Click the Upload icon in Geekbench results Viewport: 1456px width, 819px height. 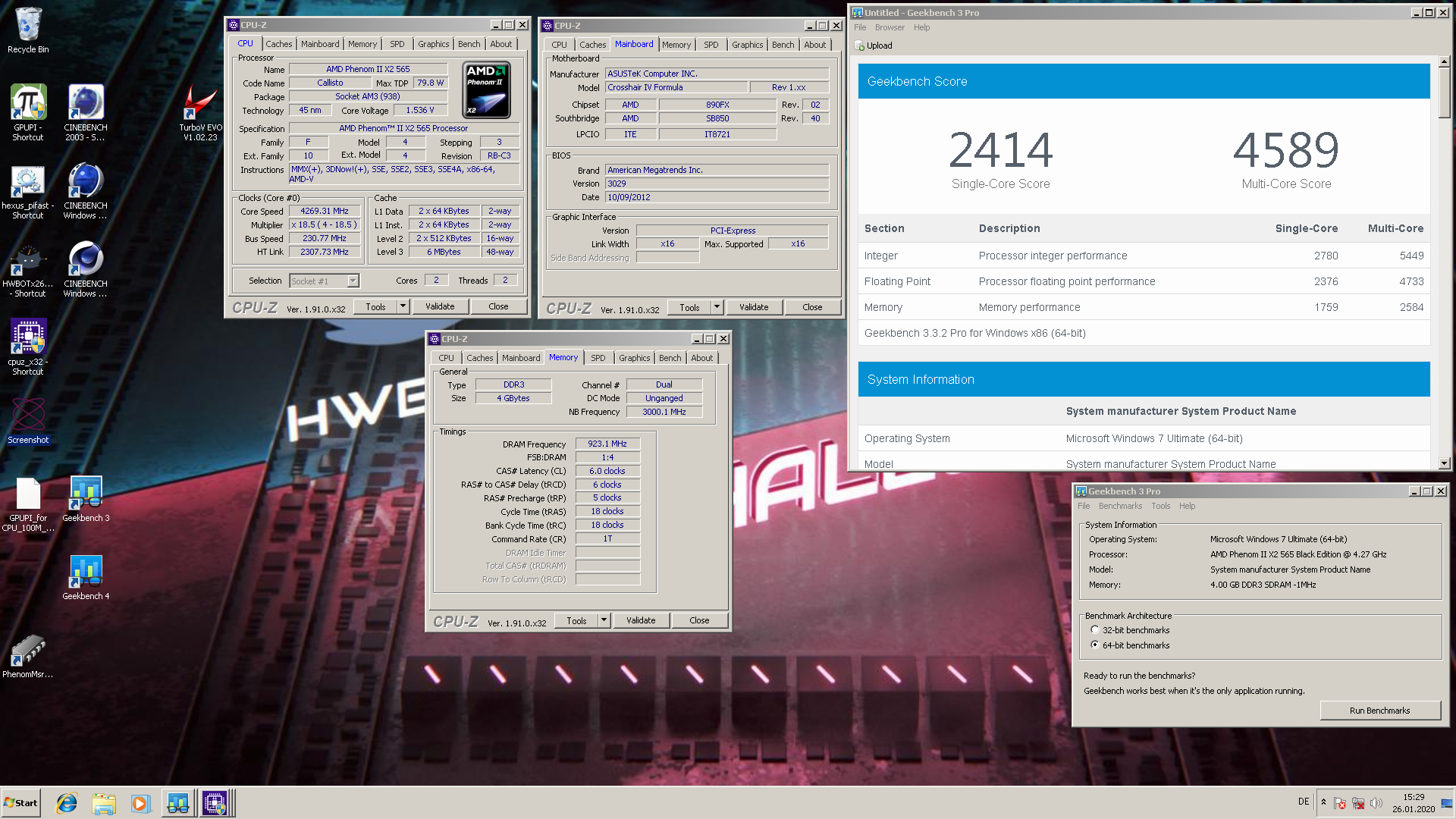click(860, 45)
